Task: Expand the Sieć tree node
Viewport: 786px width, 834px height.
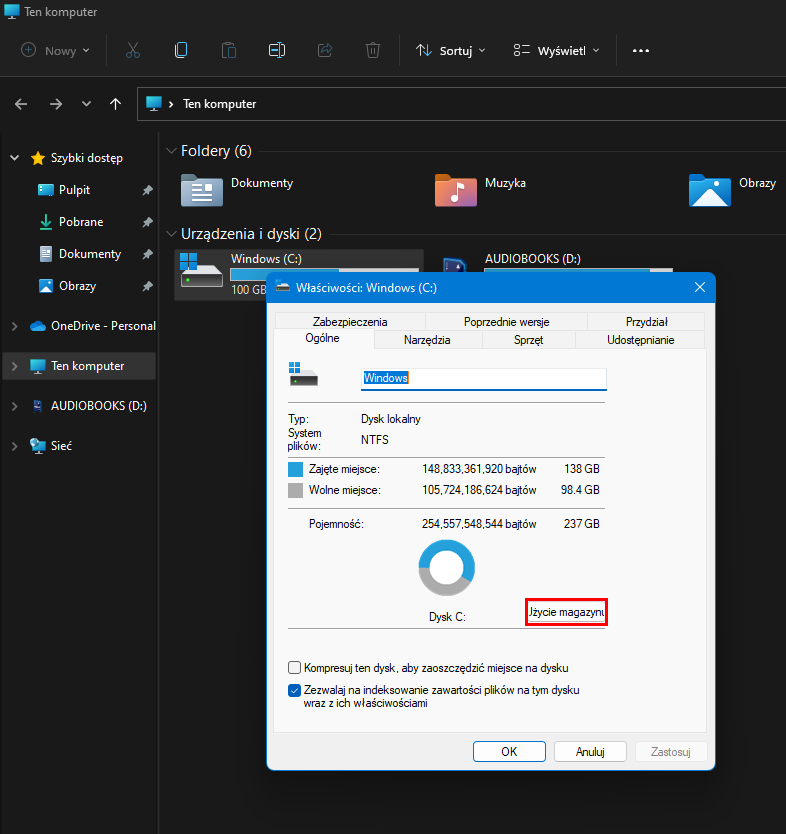Action: coord(15,446)
